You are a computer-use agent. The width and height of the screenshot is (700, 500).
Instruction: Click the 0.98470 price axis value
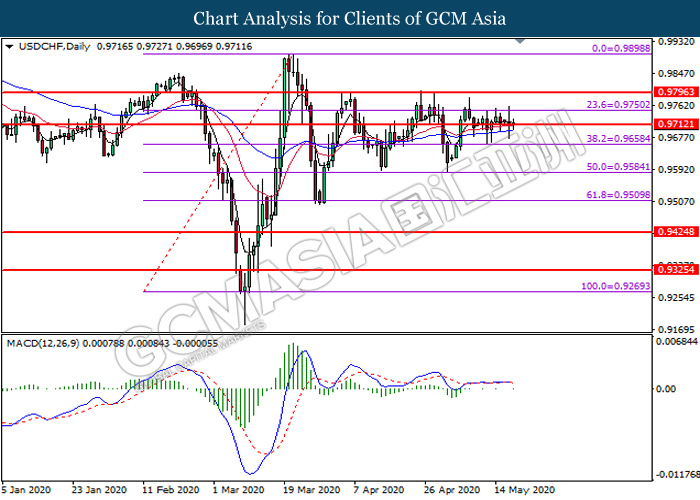(676, 73)
